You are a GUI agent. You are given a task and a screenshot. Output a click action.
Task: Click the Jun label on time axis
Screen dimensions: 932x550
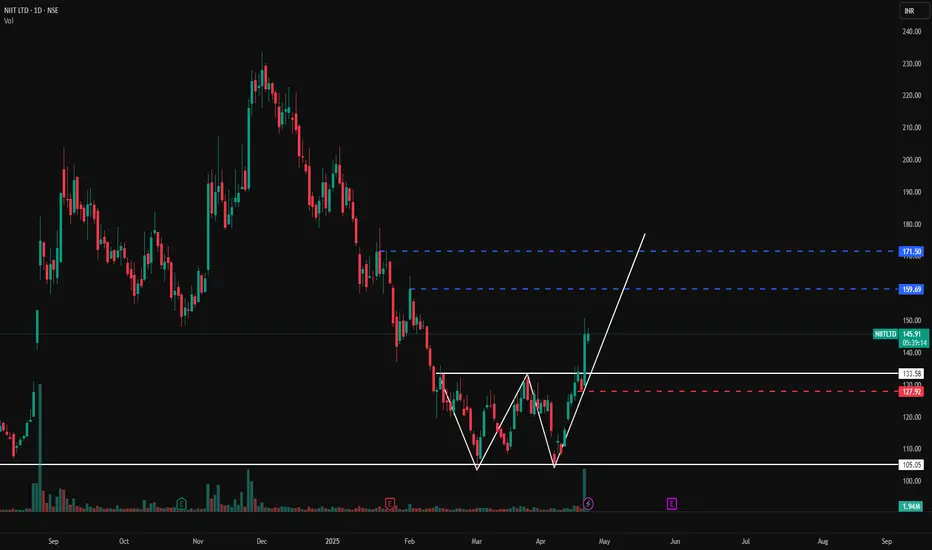(675, 541)
